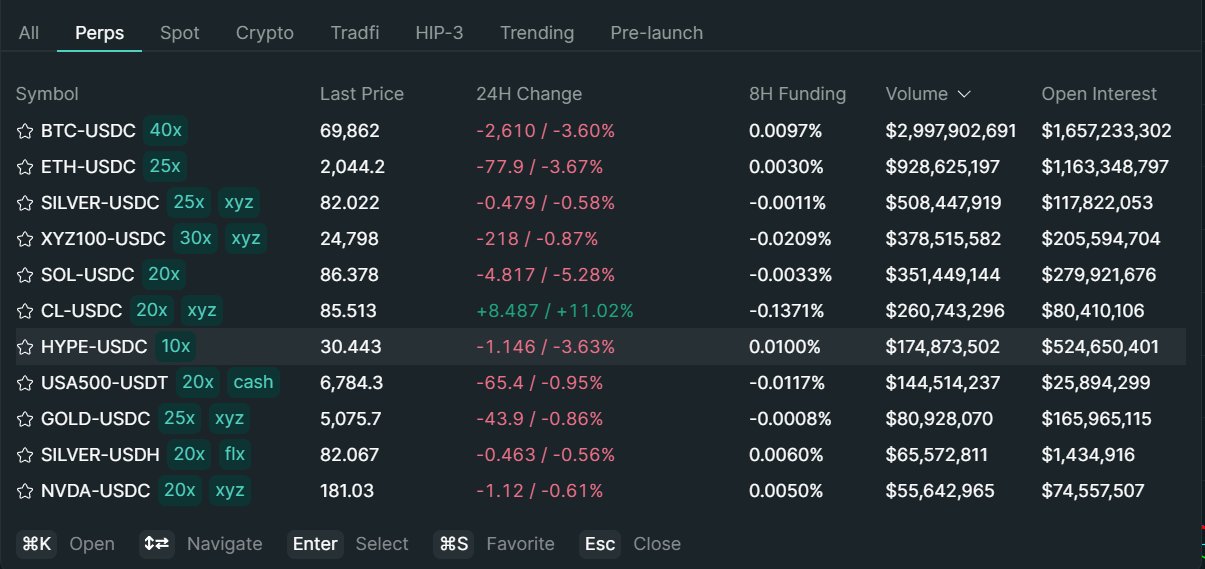Favorite GOLD-USDC using the star
1205x569 pixels.
(x=25, y=419)
